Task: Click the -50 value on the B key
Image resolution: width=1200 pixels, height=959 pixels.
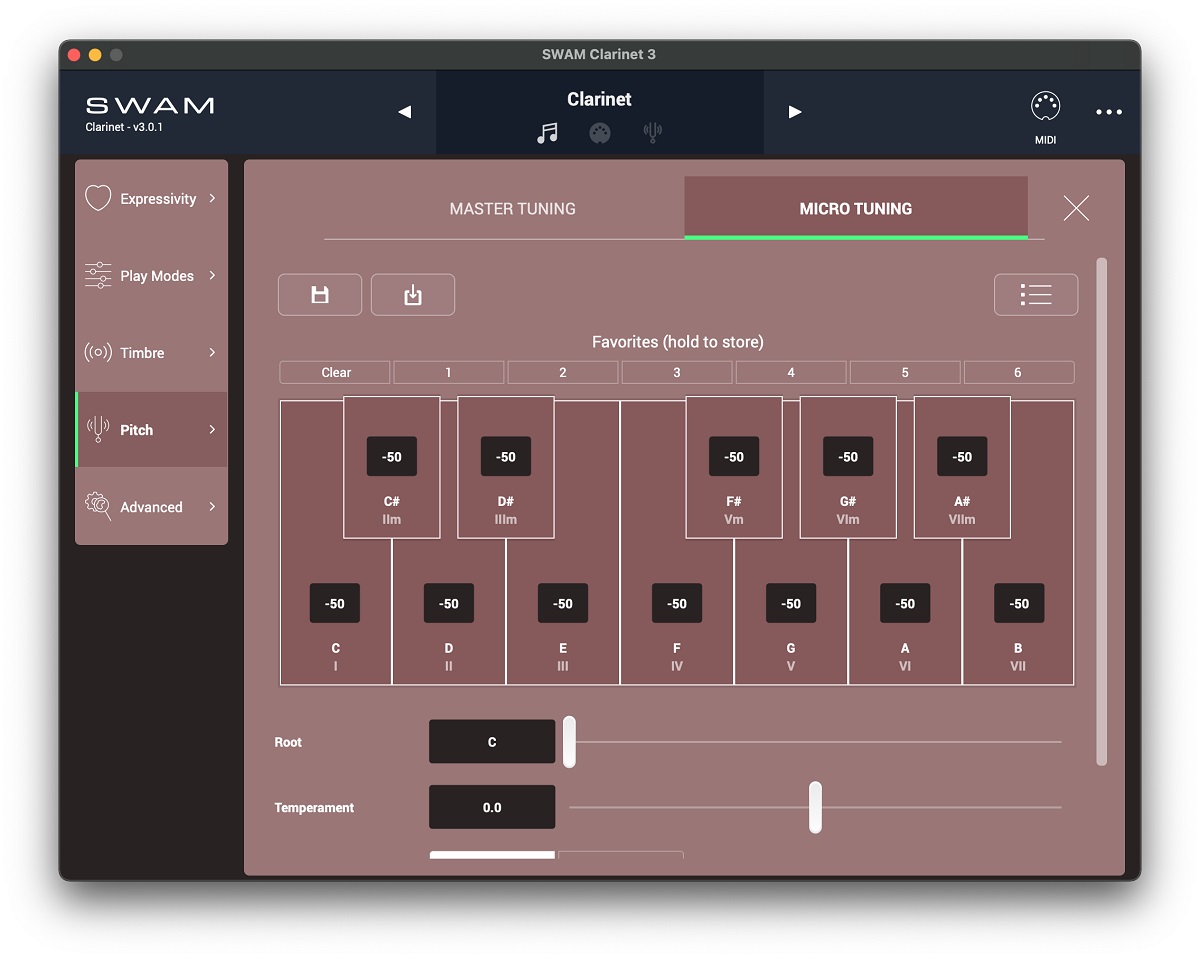Action: pyautogui.click(x=1019, y=603)
